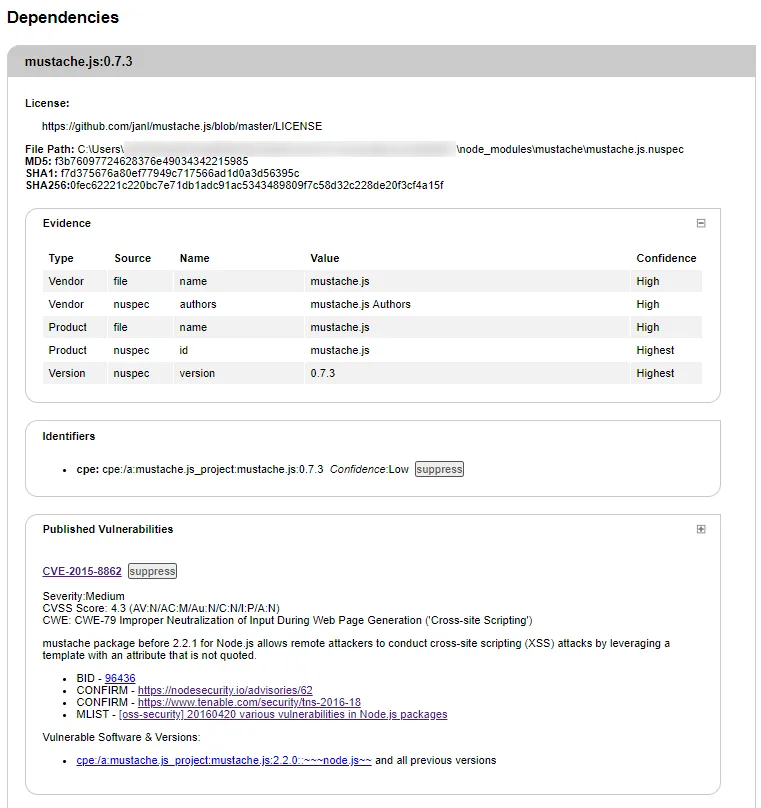
Task: Open the nodesecurity.io advisories link
Action: pyautogui.click(x=225, y=690)
